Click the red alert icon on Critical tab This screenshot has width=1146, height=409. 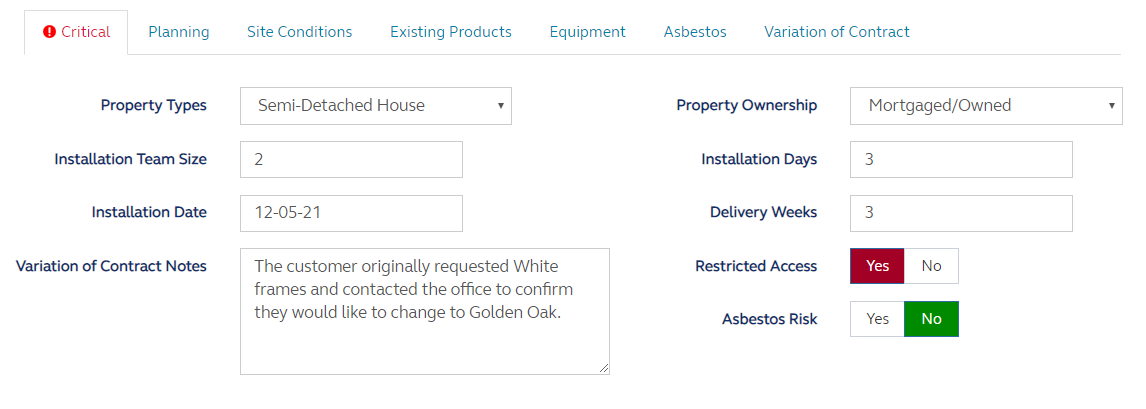50,32
